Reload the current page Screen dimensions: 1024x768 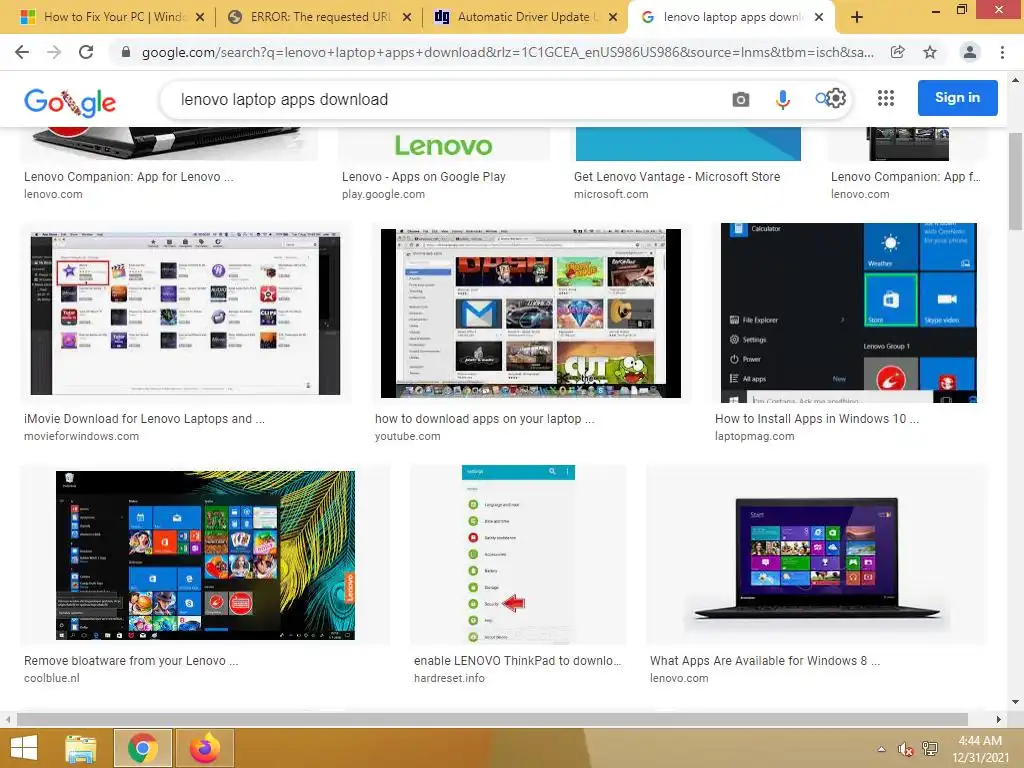[x=86, y=52]
